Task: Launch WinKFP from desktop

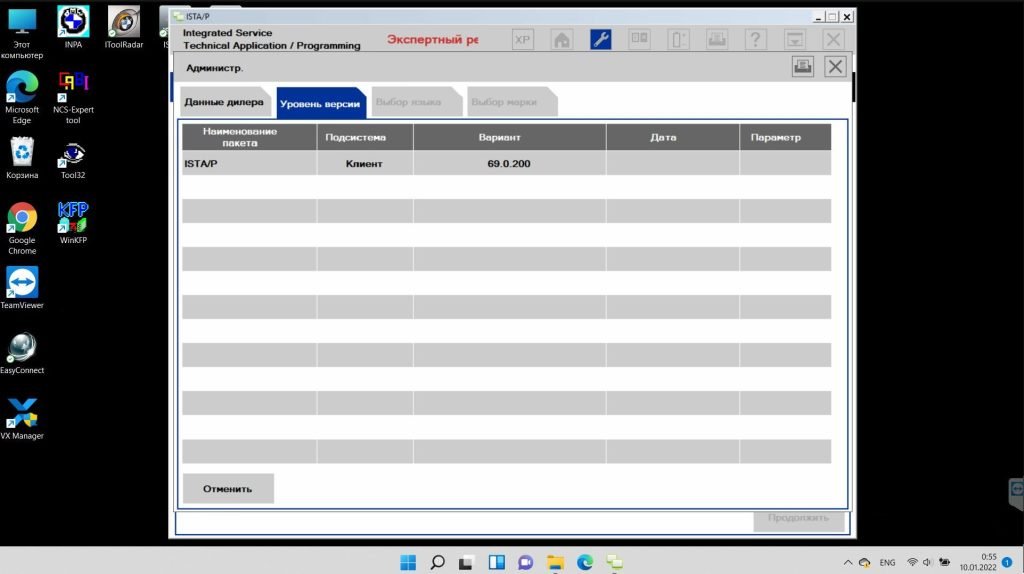Action: (x=73, y=223)
